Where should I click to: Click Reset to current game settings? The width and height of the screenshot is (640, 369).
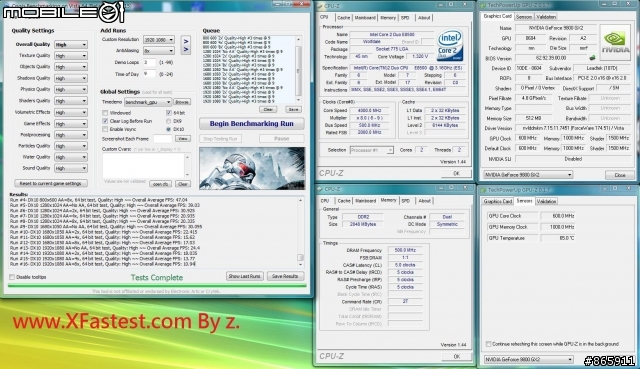click(x=51, y=183)
